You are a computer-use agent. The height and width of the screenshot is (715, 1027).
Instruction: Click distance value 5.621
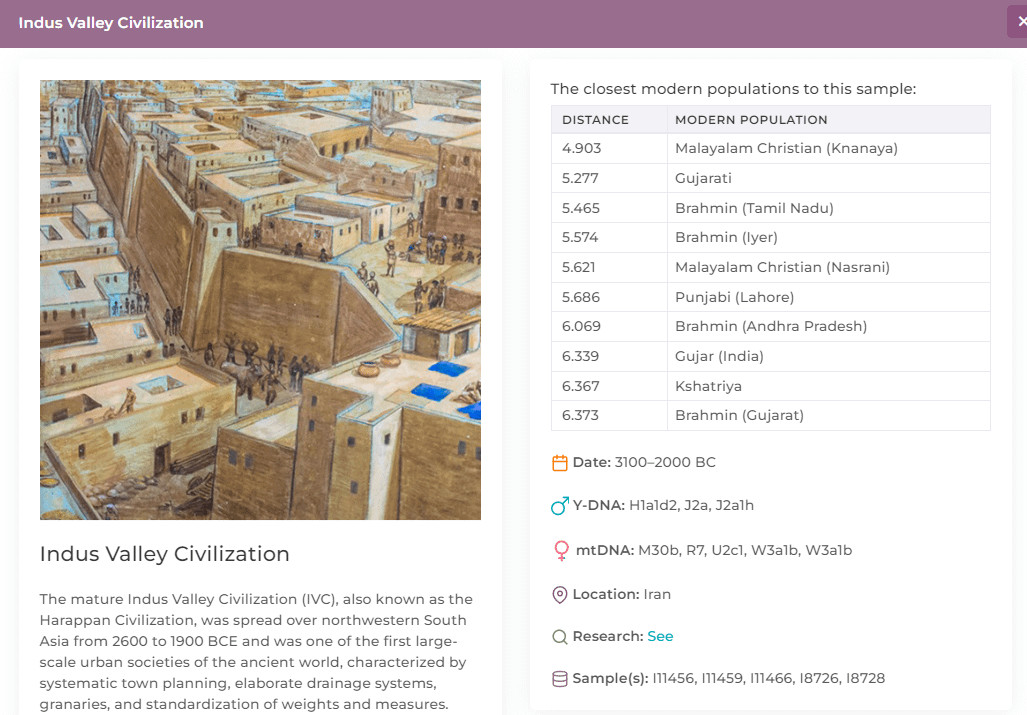coord(579,267)
